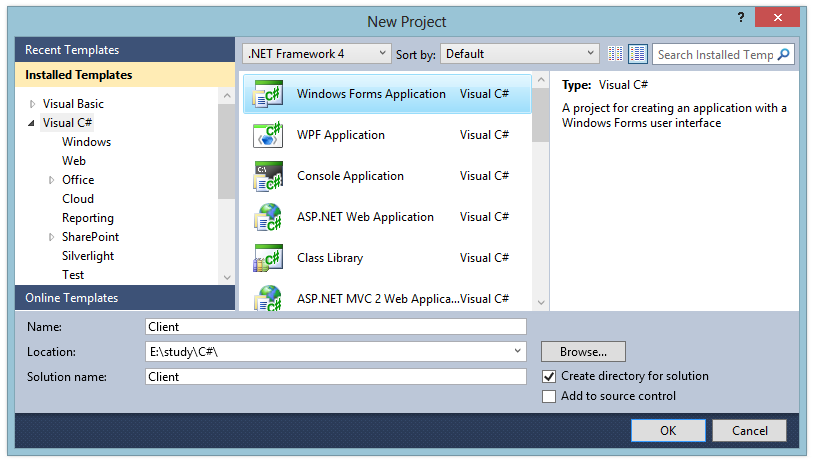Select the Console Application template icon
Image resolution: width=813 pixels, height=464 pixels.
268,176
